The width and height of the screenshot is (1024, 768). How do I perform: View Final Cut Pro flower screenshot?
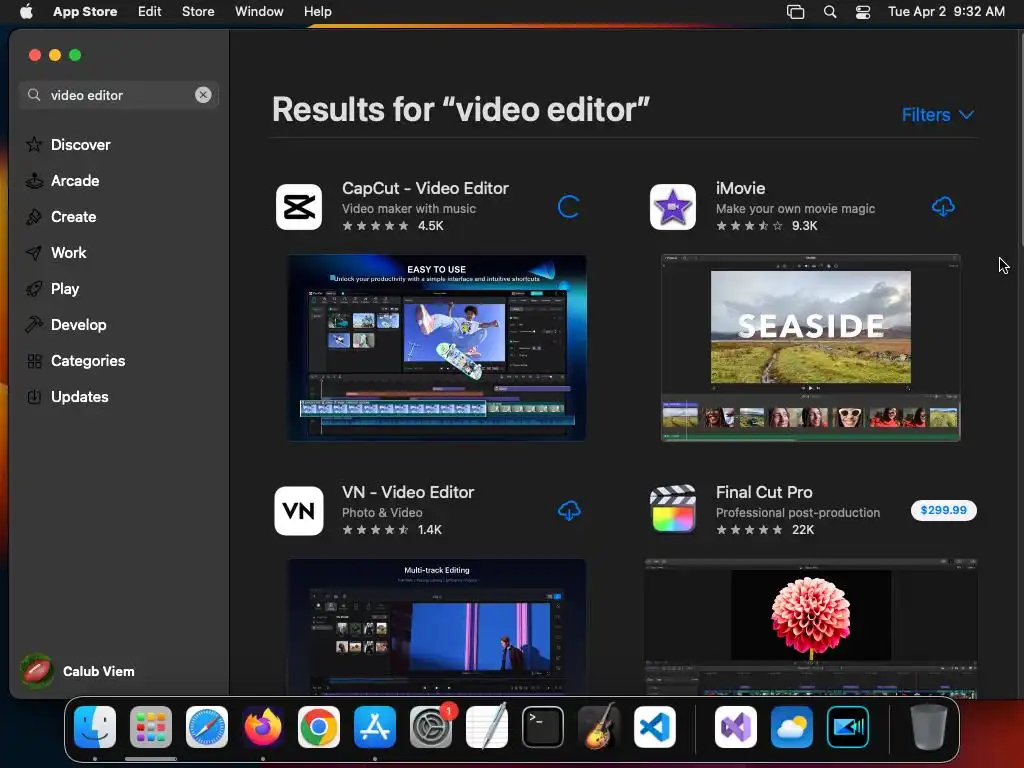point(810,627)
